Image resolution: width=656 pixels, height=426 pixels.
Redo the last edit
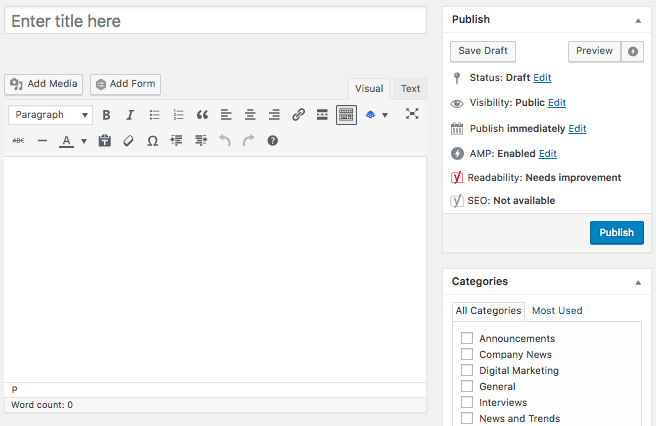(x=249, y=141)
